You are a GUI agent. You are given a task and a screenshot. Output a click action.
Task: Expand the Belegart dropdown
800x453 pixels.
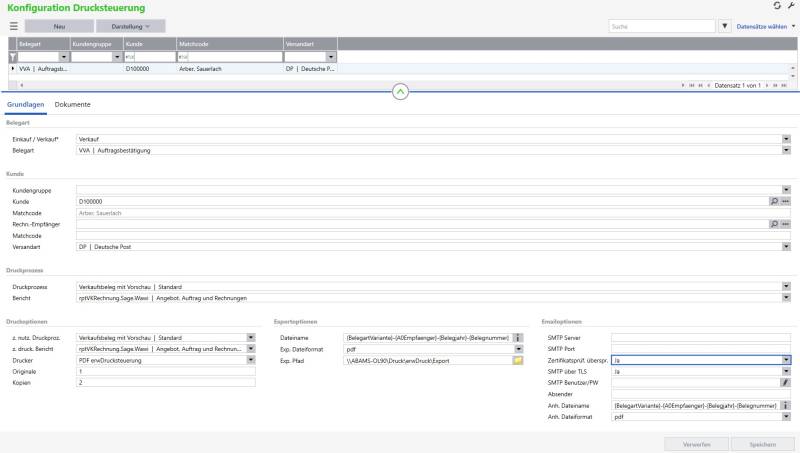[x=786, y=151]
